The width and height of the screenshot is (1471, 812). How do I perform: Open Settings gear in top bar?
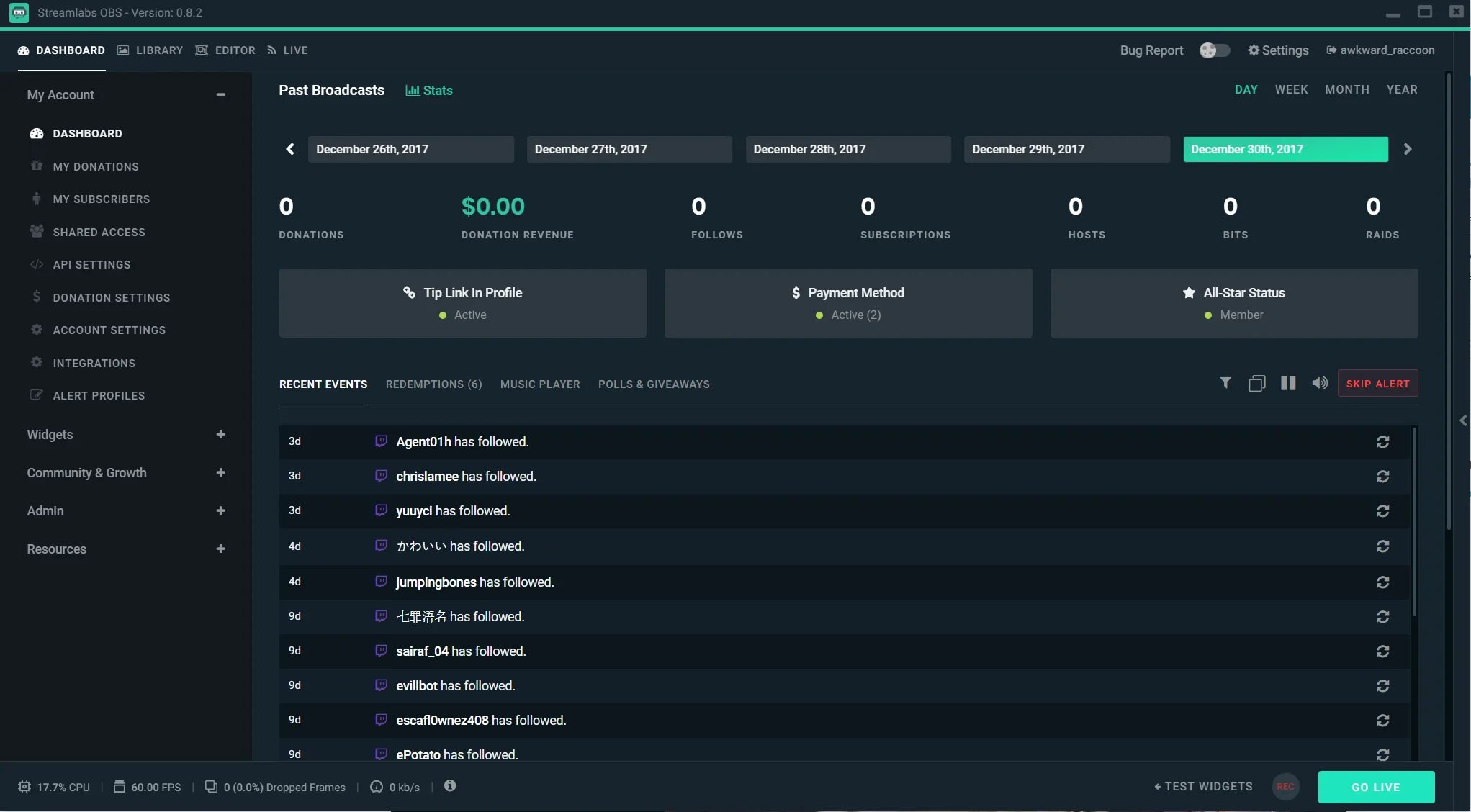coord(1278,50)
